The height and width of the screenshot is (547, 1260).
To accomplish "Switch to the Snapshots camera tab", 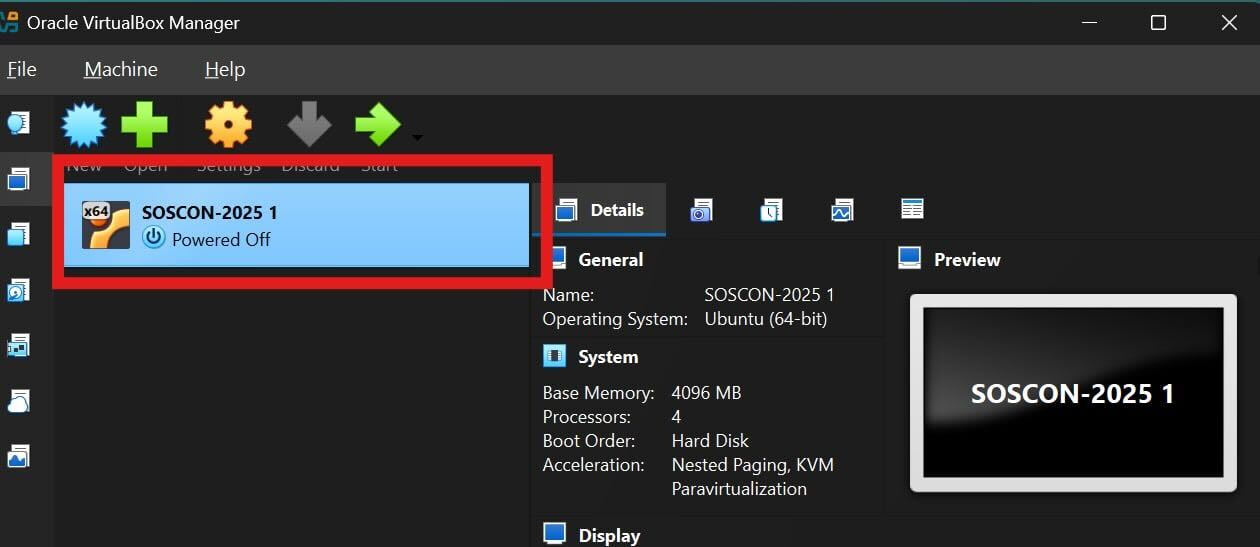I will pyautogui.click(x=701, y=210).
